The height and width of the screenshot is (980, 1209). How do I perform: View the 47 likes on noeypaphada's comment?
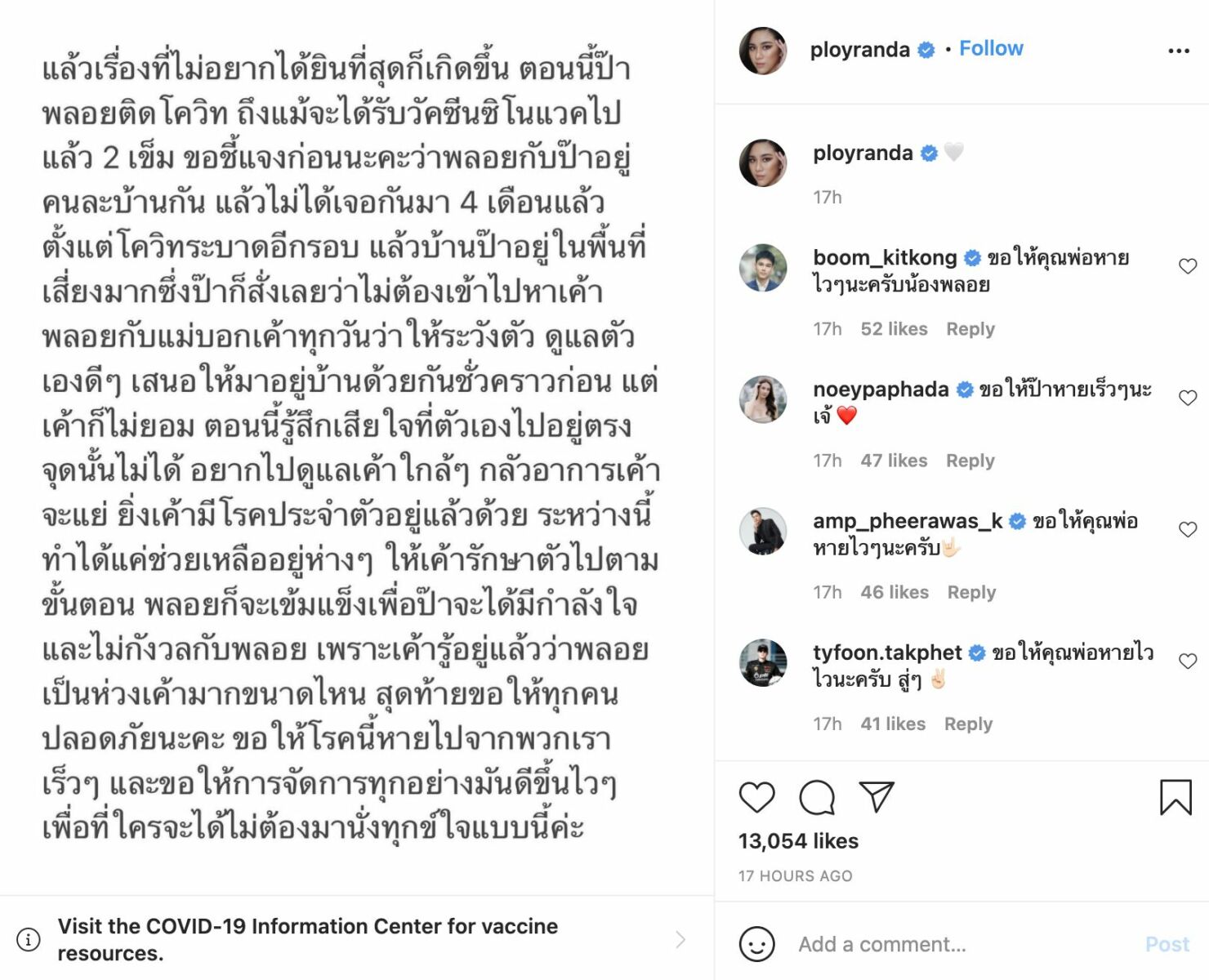point(894,461)
